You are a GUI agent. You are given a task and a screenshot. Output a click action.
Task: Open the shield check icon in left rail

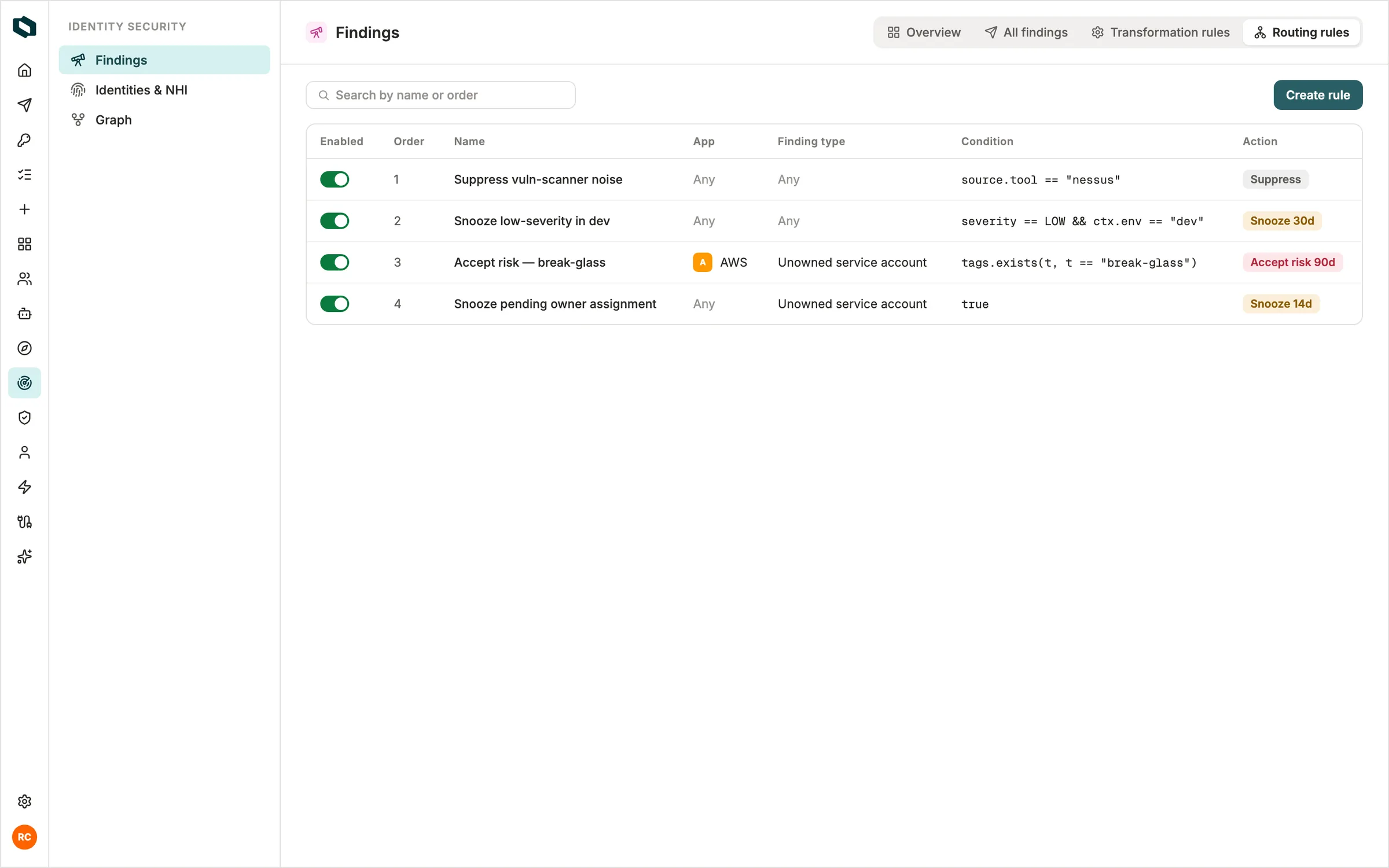point(24,418)
